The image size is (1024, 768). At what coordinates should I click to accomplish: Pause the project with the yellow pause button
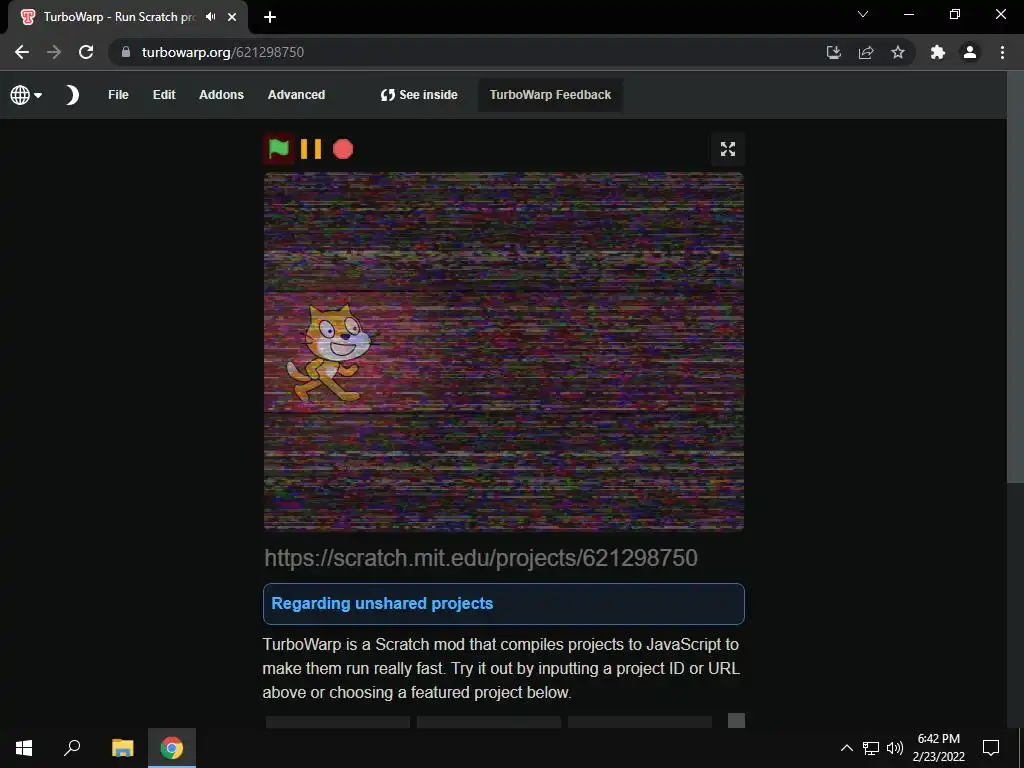coord(311,150)
